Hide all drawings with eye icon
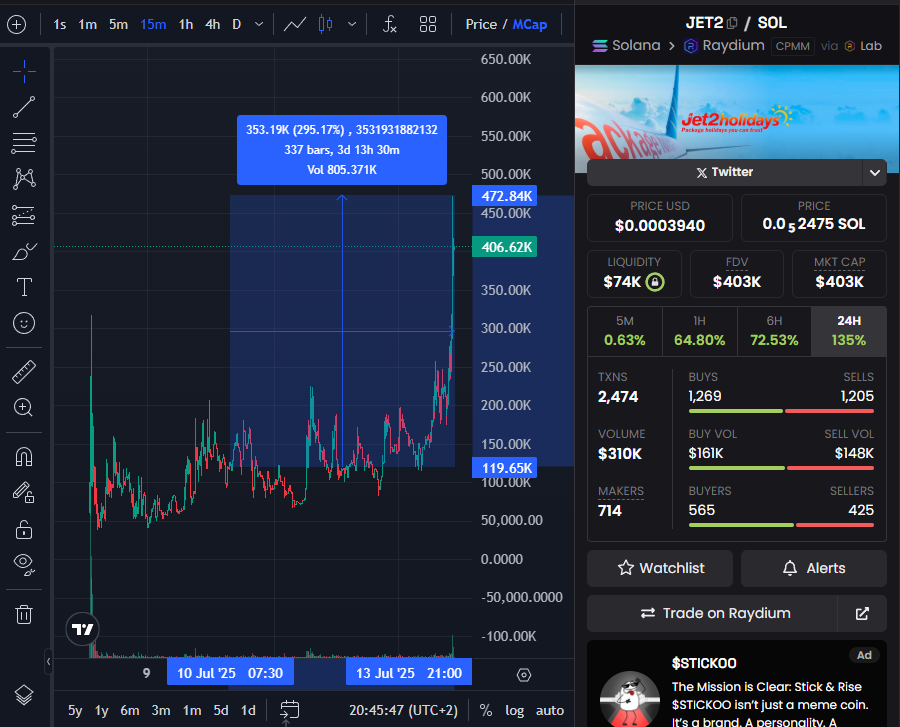This screenshot has height=727, width=900. [x=24, y=565]
